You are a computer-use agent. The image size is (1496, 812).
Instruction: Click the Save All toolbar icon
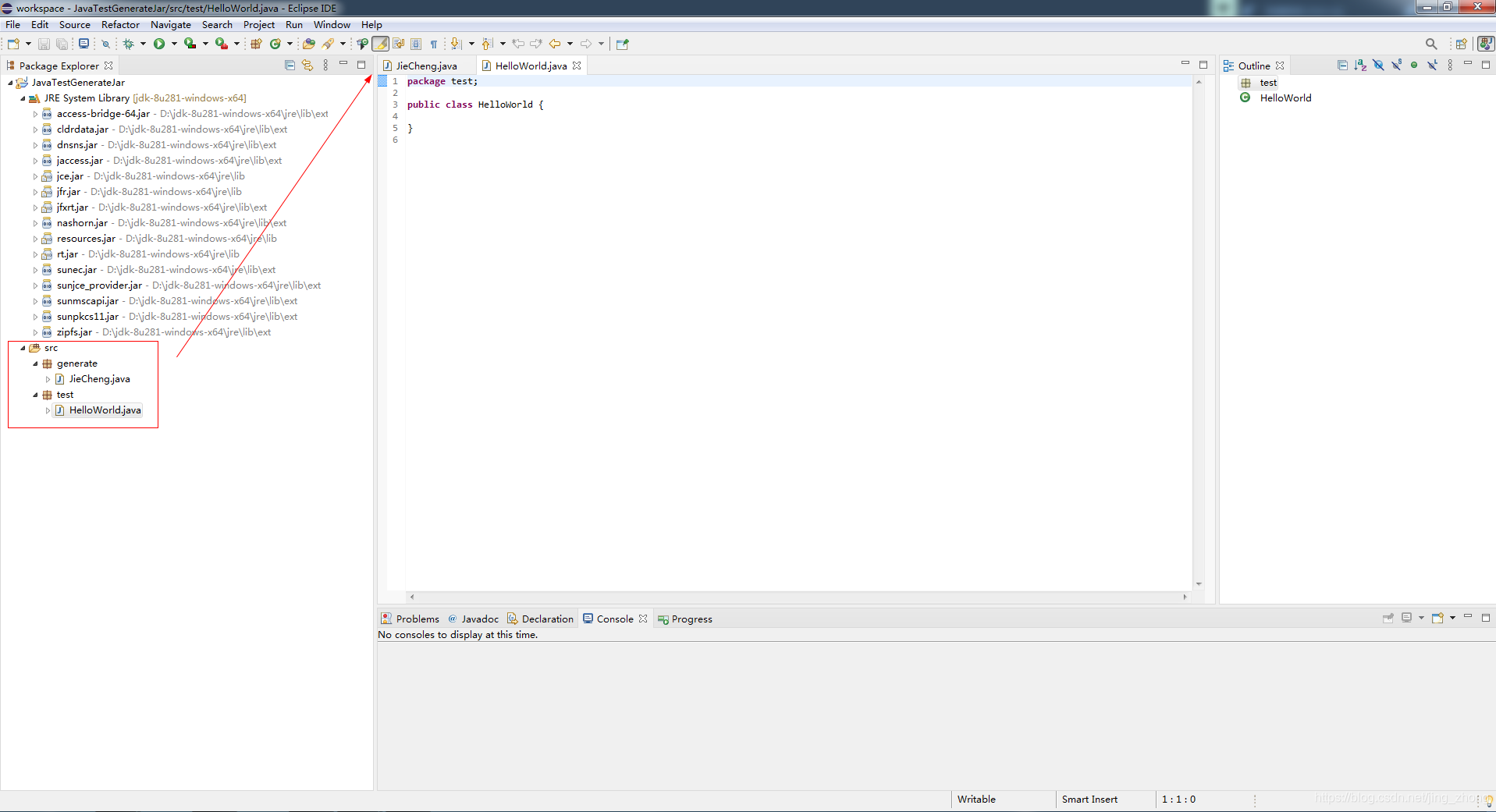pyautogui.click(x=62, y=44)
